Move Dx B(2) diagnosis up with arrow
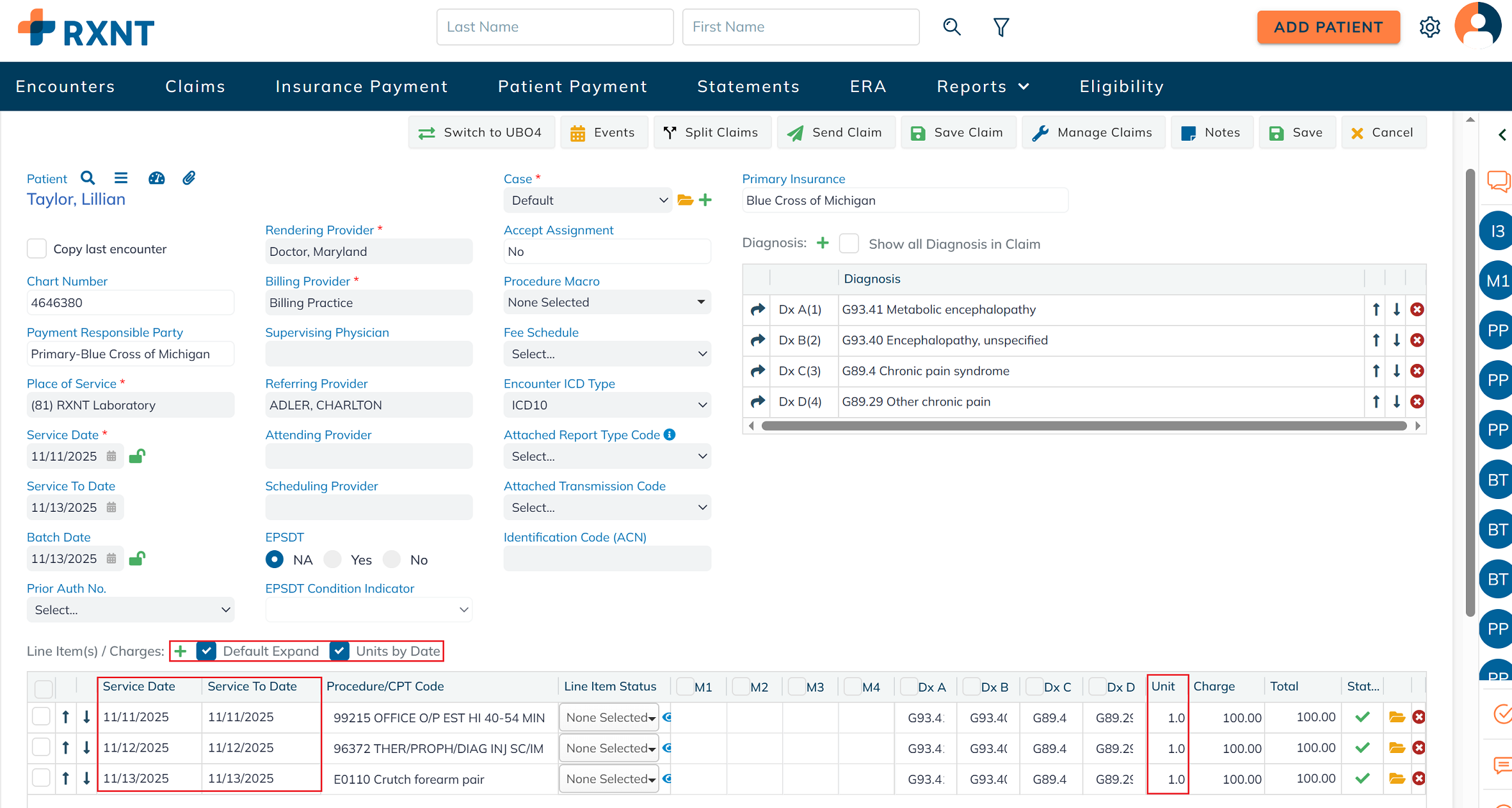This screenshot has height=808, width=1512. coord(1376,340)
